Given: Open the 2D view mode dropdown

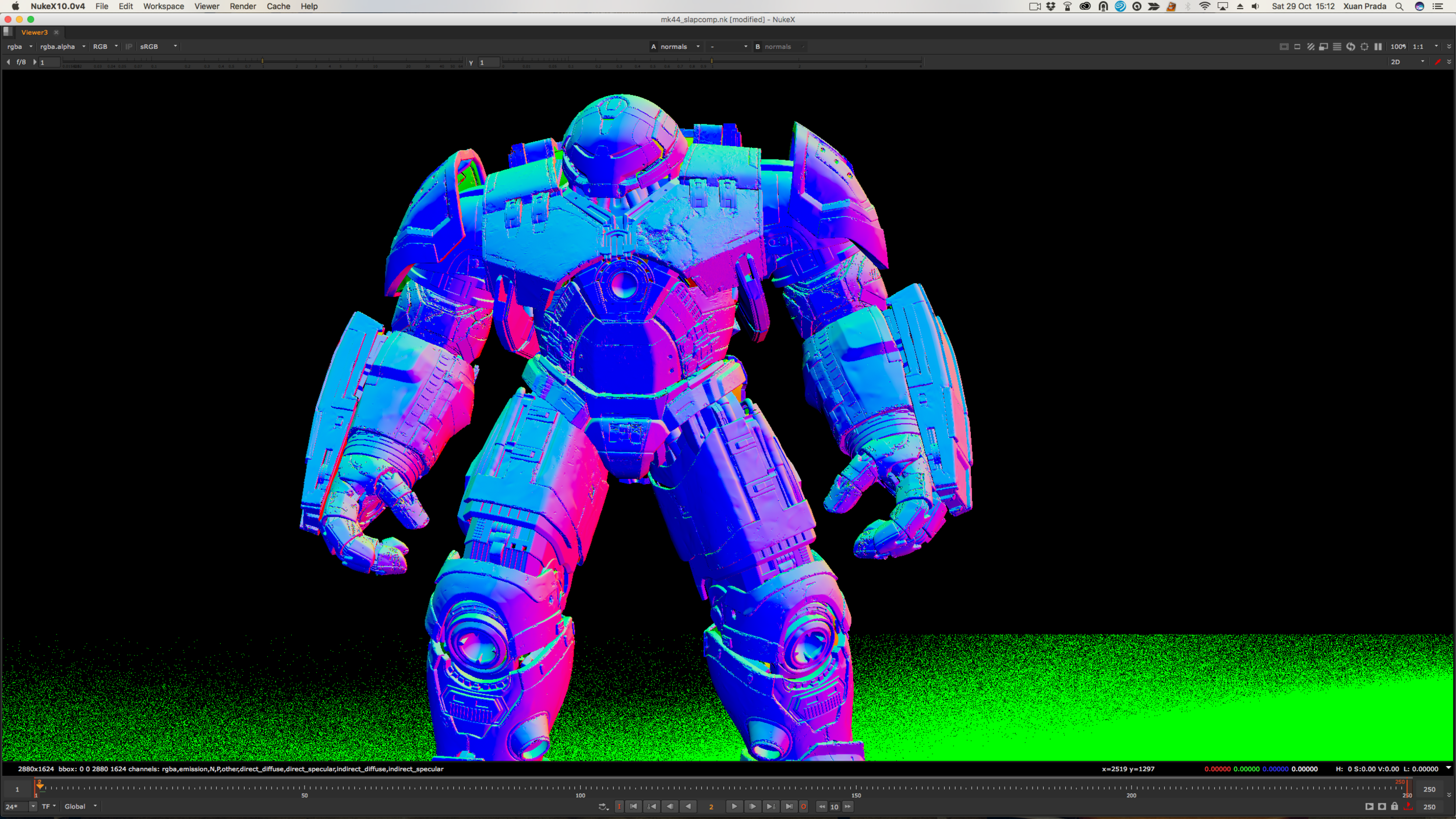Looking at the screenshot, I should (x=1408, y=62).
